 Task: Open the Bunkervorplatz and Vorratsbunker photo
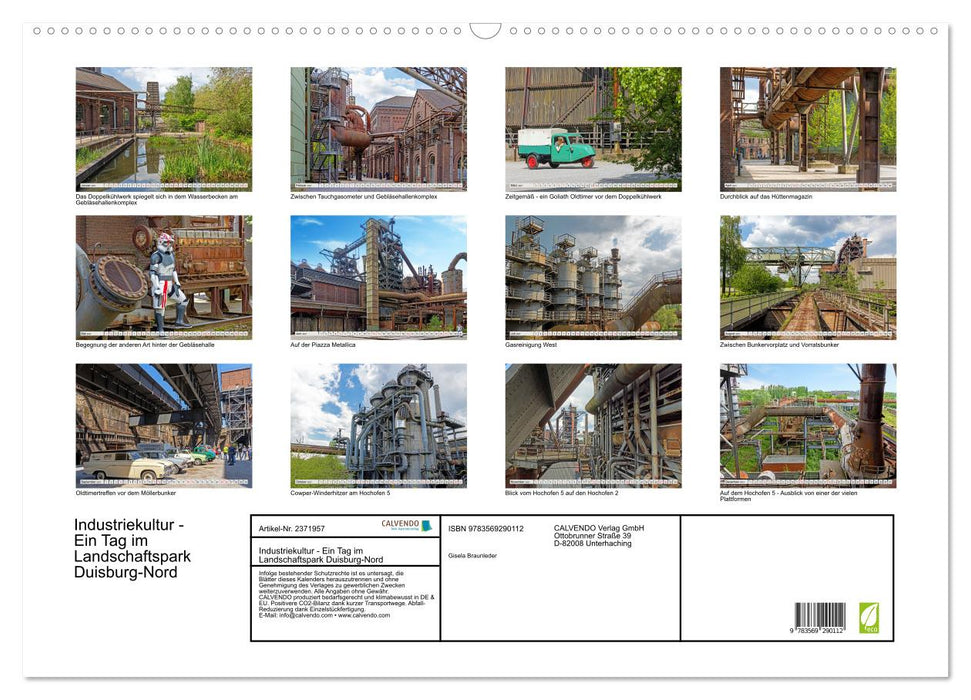(808, 277)
